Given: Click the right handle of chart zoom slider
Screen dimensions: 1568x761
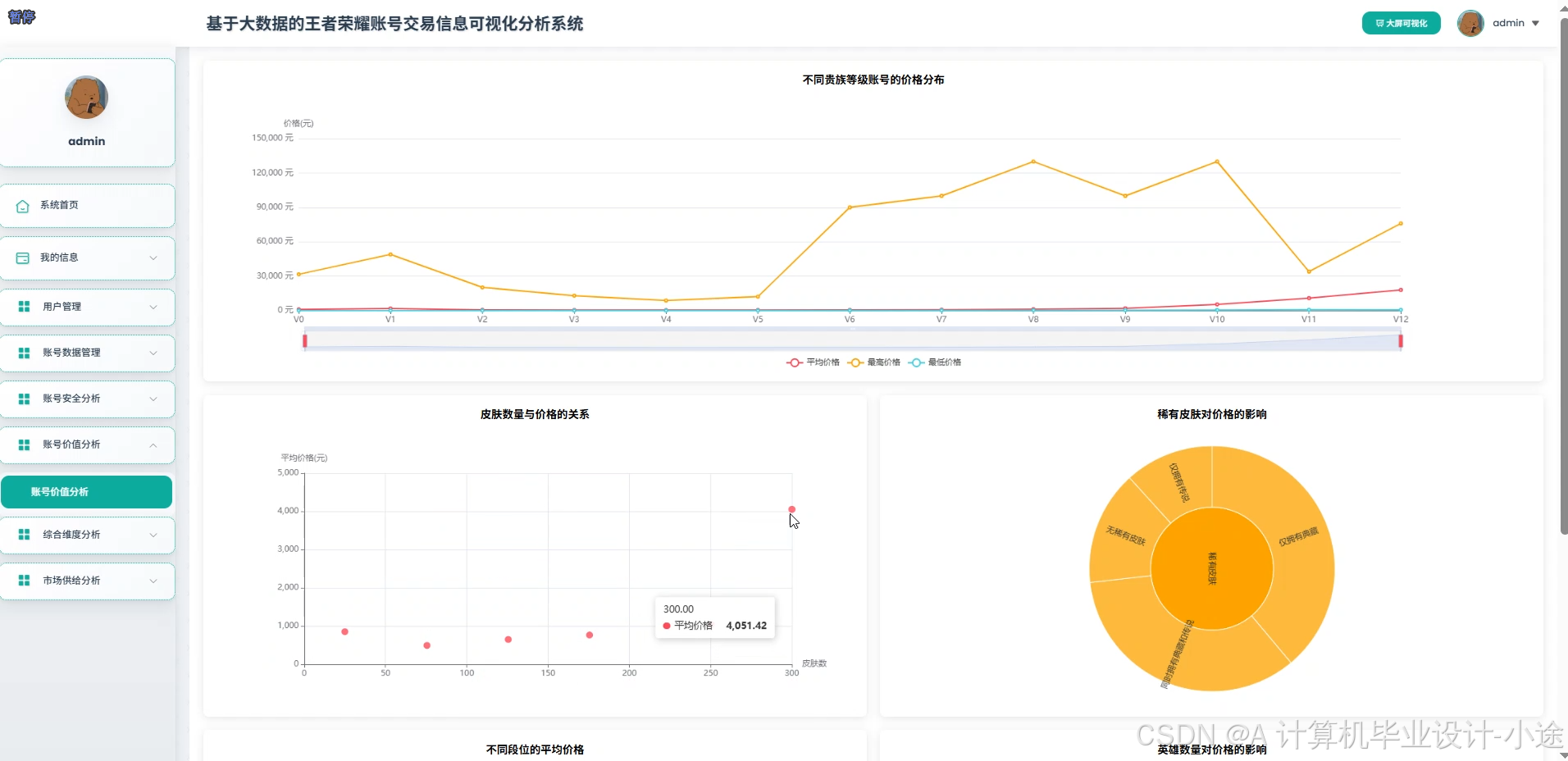Looking at the screenshot, I should coord(1401,340).
